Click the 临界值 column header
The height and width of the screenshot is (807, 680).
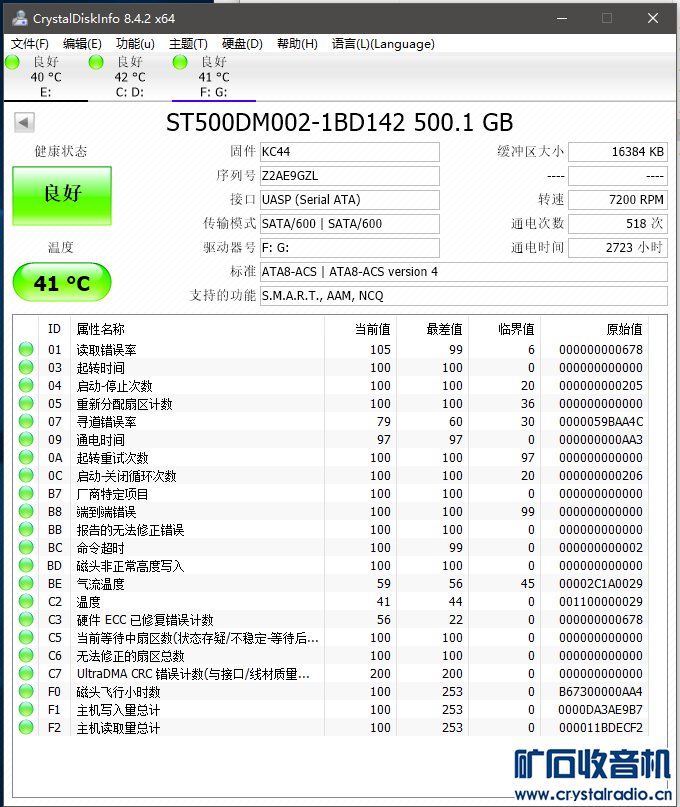(x=516, y=329)
